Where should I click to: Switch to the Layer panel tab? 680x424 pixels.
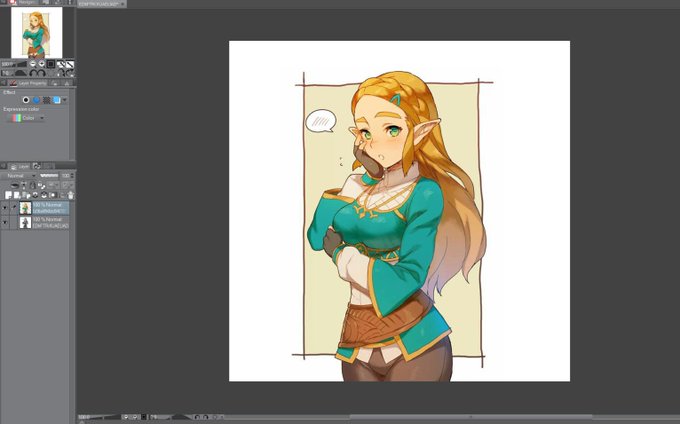[19, 166]
